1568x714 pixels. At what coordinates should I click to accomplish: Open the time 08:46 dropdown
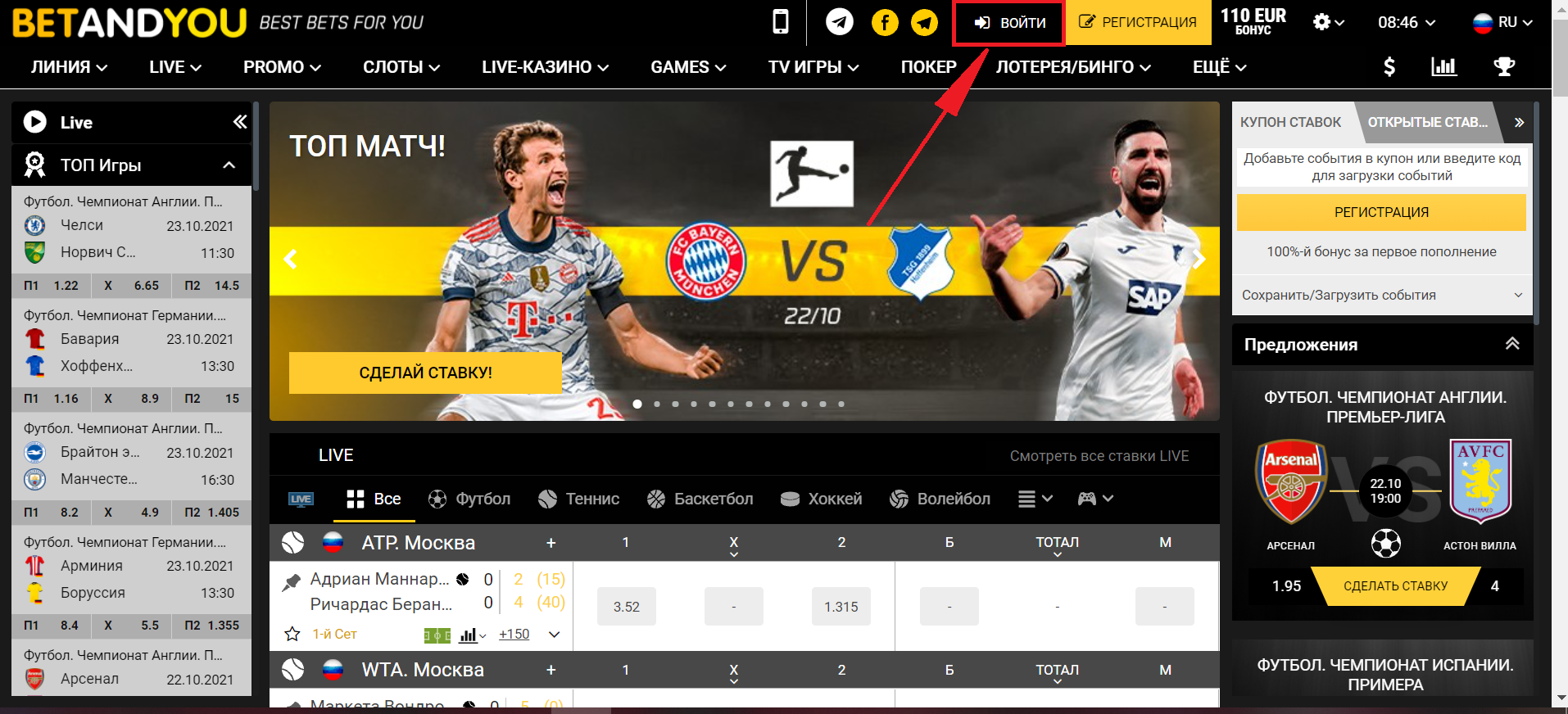click(1407, 22)
